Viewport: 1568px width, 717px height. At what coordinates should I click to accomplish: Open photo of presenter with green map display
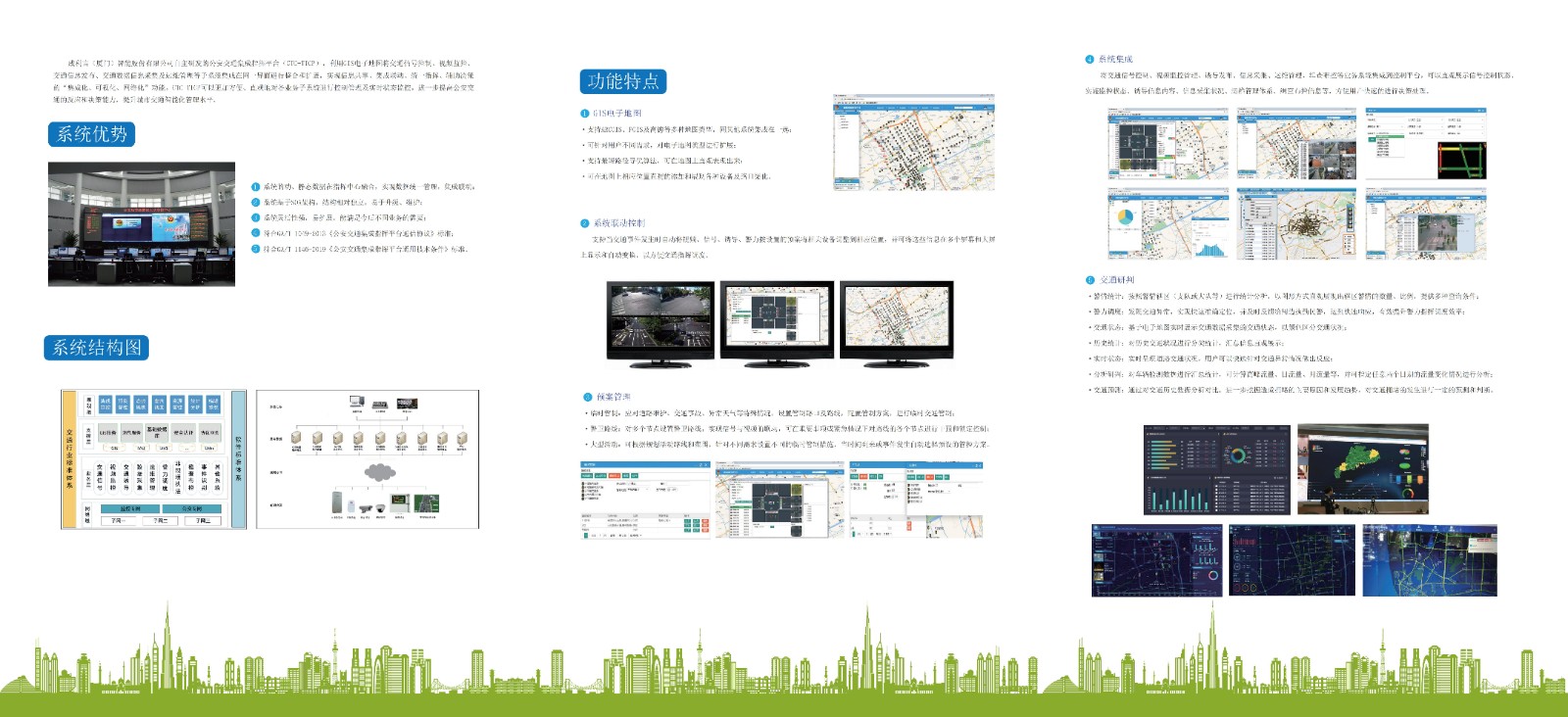pos(1362,469)
